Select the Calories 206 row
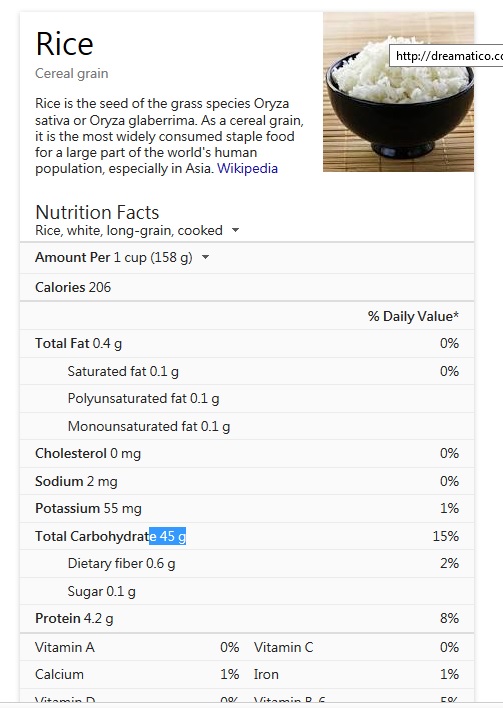 click(247, 287)
